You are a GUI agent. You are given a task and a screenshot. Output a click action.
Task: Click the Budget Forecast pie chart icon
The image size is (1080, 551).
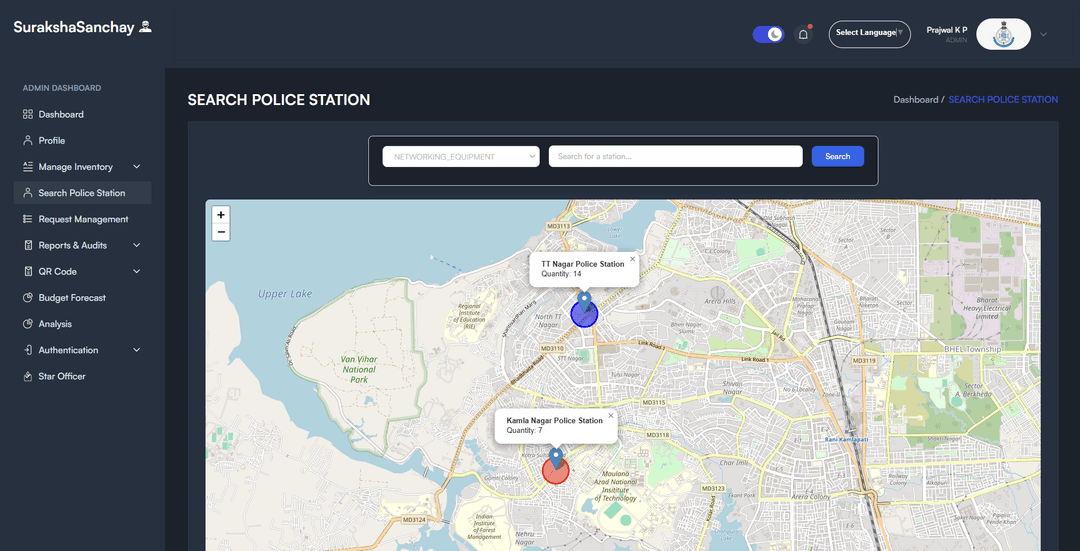click(x=28, y=298)
